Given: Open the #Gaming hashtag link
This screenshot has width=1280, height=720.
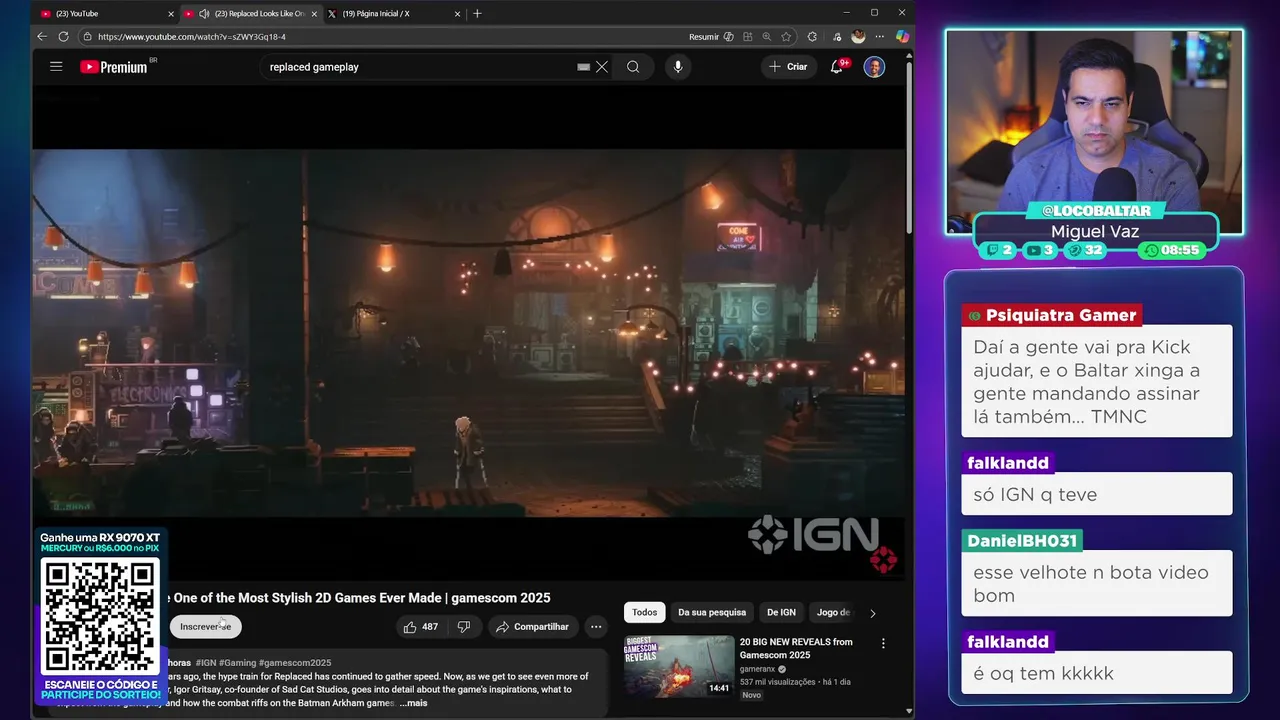Looking at the screenshot, I should pos(237,663).
